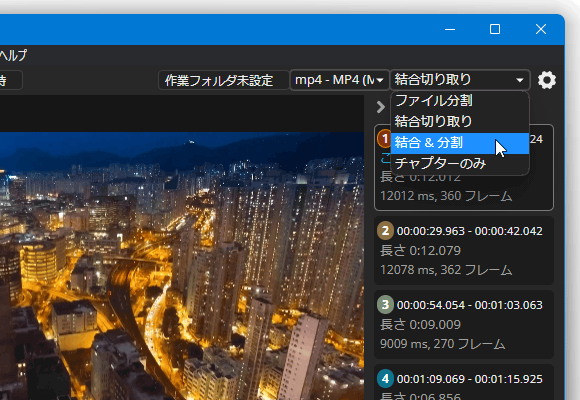
Task: Open the 結合切り取り mode combo box
Action: (x=460, y=80)
